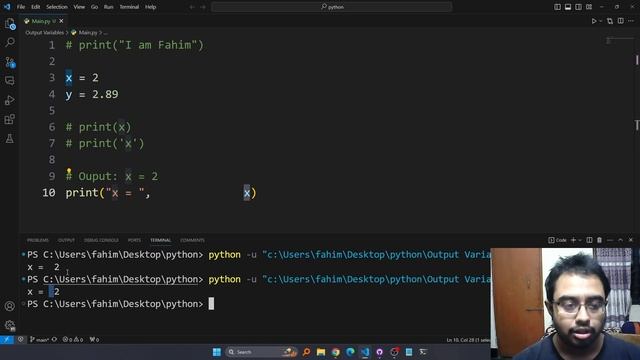This screenshot has height=360, width=640.
Task: Open the Manage gear icon
Action: click(10, 325)
